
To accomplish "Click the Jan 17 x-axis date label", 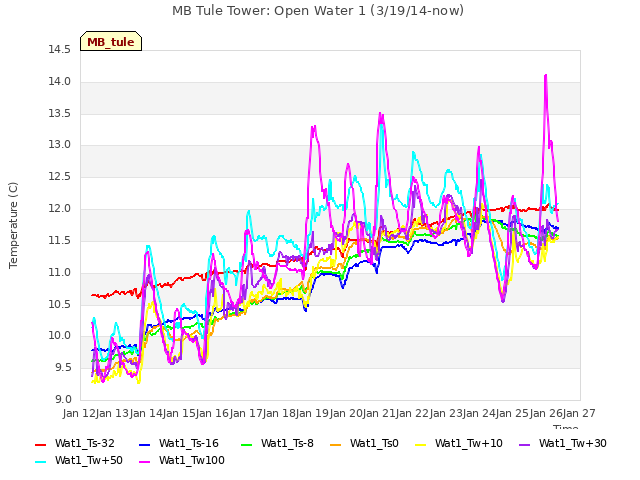I will (x=246, y=413).
